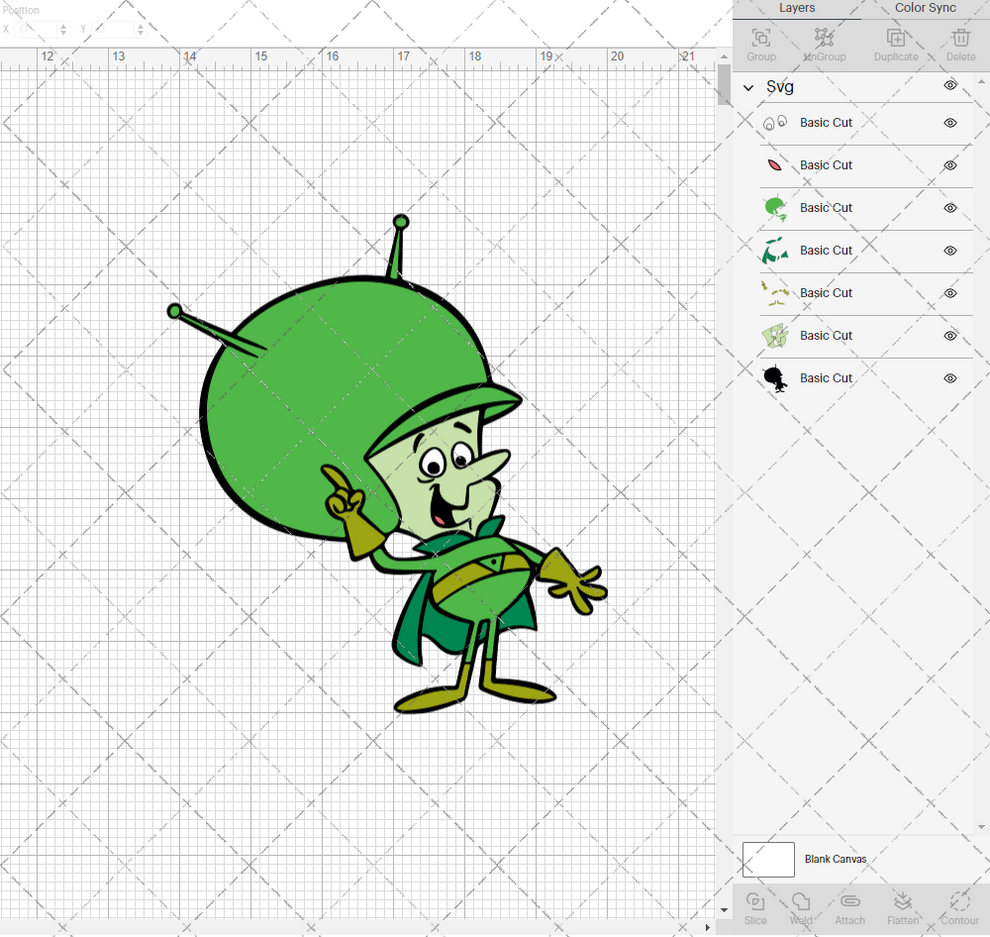The image size is (990, 937).
Task: Switch to the Color Sync tab
Action: point(924,8)
